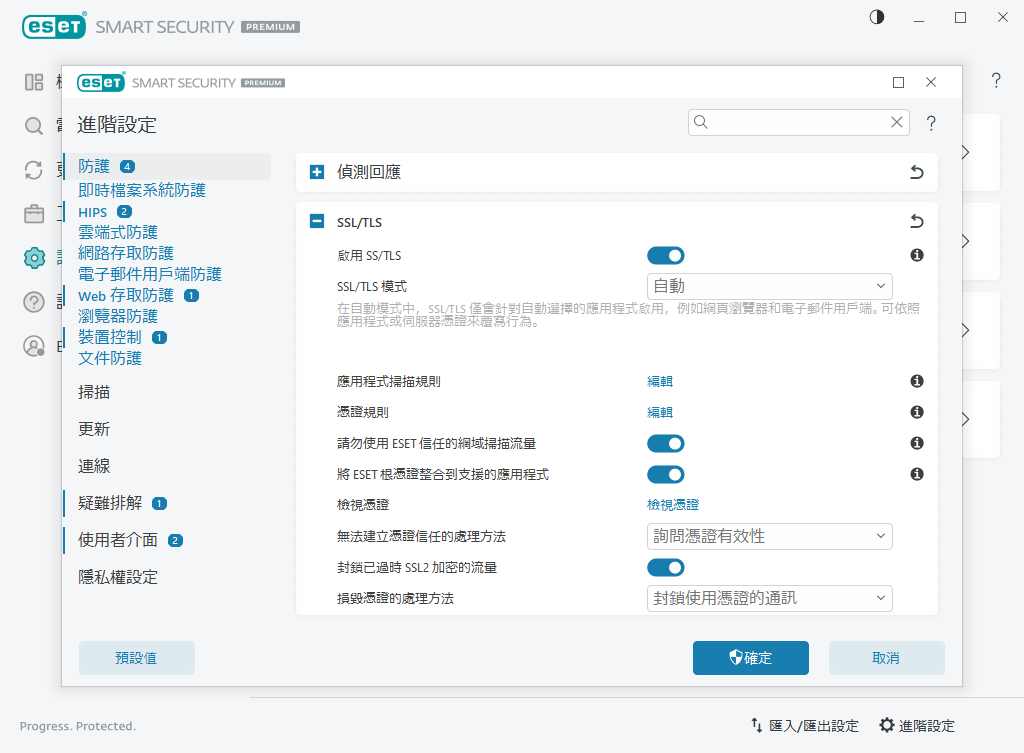Disable the 啟用 SS/TLS switch
Image resolution: width=1024 pixels, height=753 pixels.
pyautogui.click(x=665, y=255)
